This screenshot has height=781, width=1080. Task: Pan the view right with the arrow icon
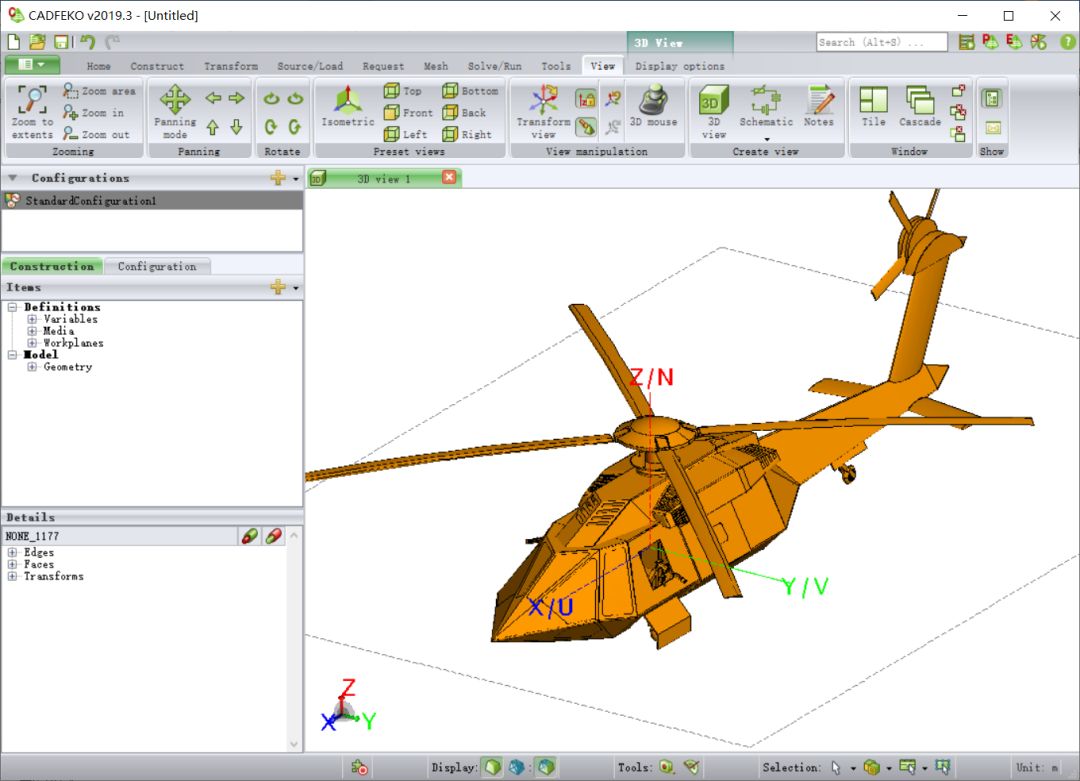tap(236, 98)
